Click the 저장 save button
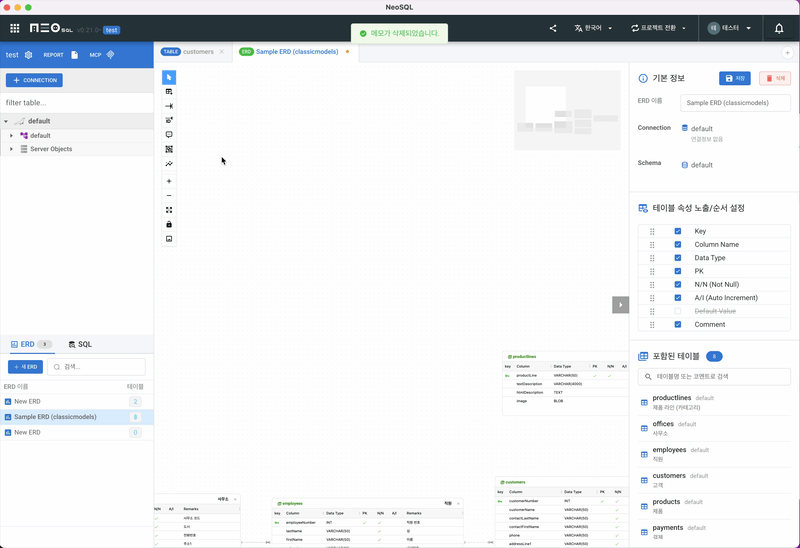Image resolution: width=800 pixels, height=548 pixels. [734, 78]
